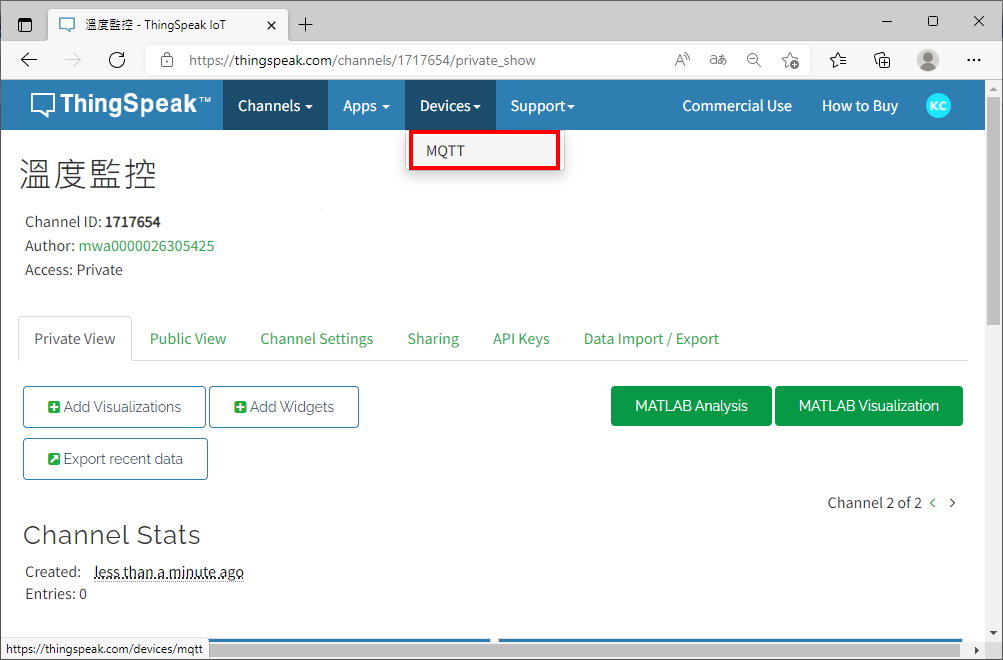Screen dimensions: 1003x660
Task: Open the KC user account avatar
Action: [938, 106]
